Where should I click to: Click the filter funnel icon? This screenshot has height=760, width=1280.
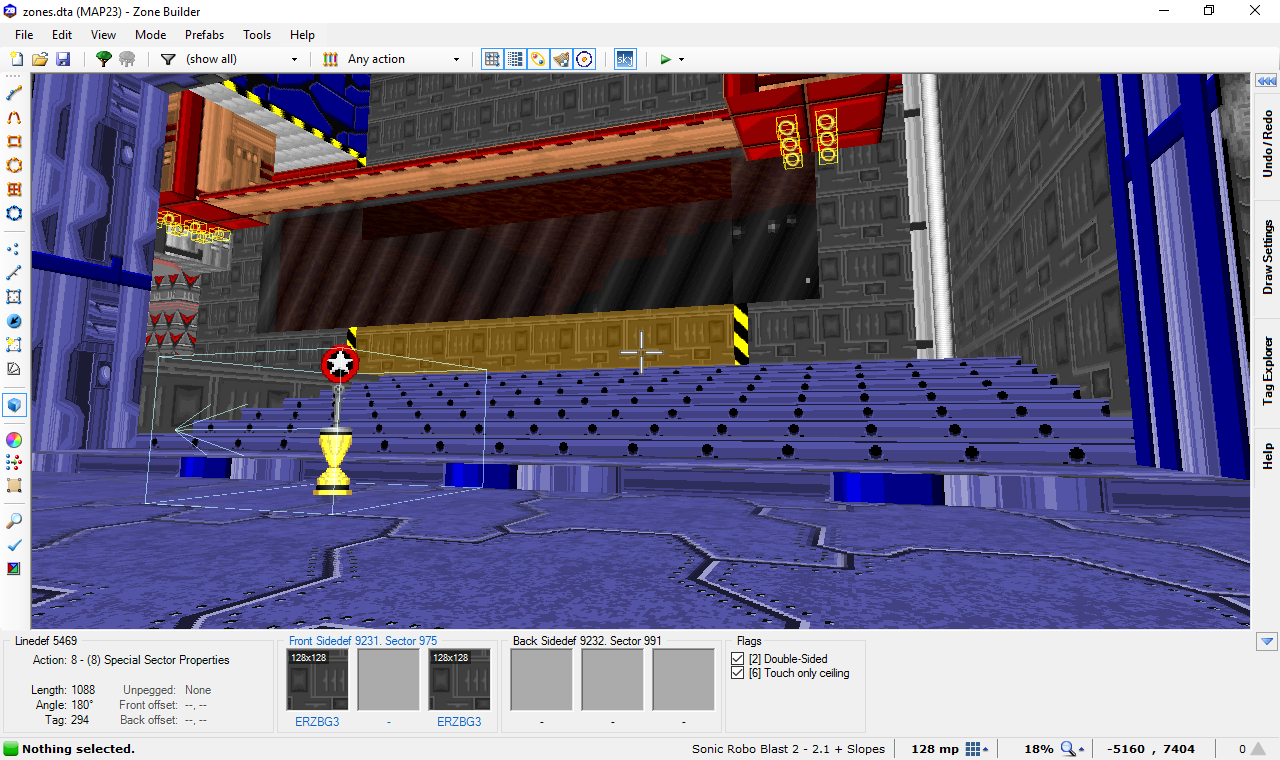coord(168,59)
